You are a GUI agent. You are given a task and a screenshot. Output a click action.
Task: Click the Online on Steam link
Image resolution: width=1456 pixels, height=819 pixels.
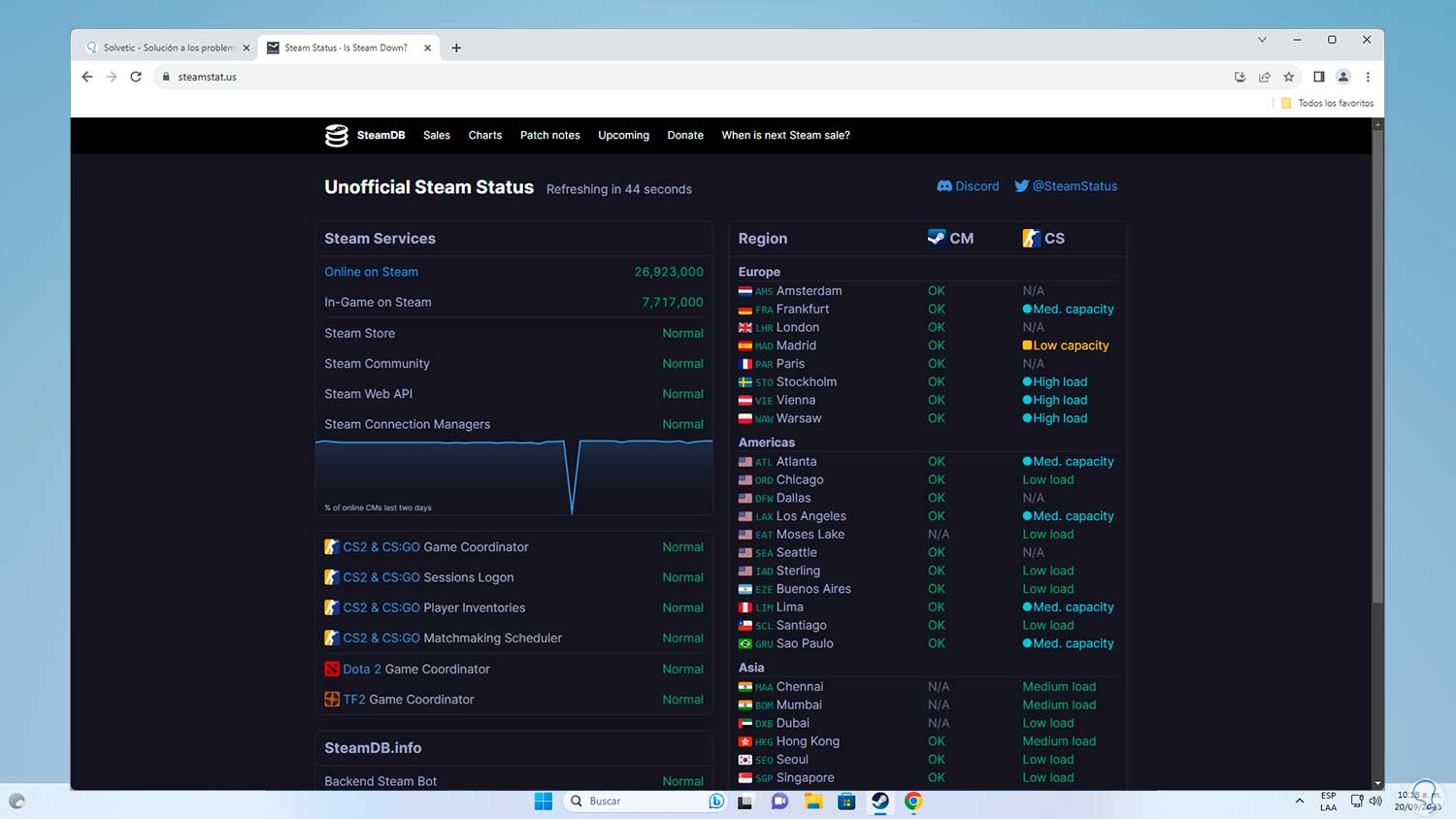[372, 273]
